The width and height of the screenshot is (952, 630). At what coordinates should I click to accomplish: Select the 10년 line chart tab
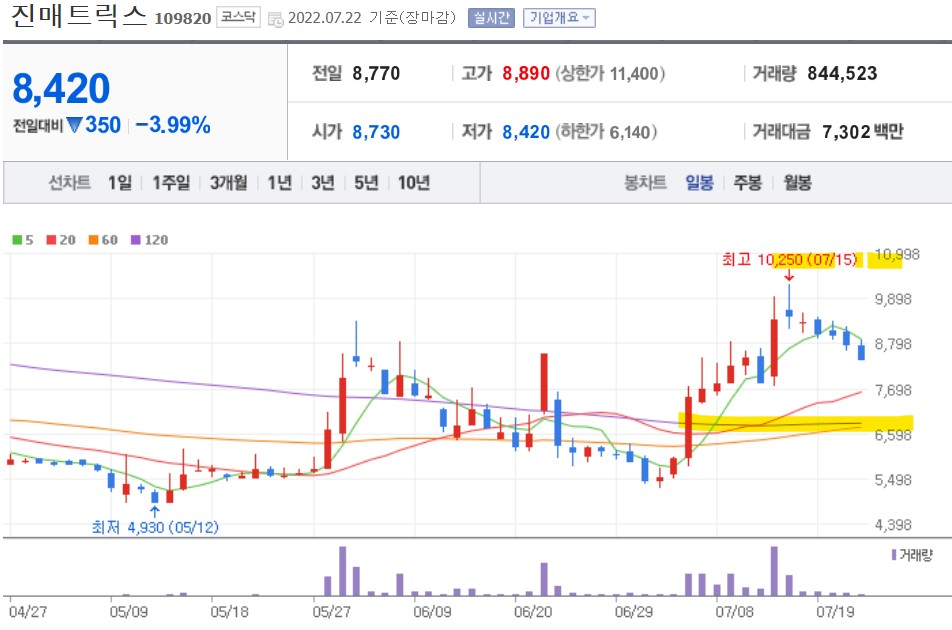pos(413,182)
